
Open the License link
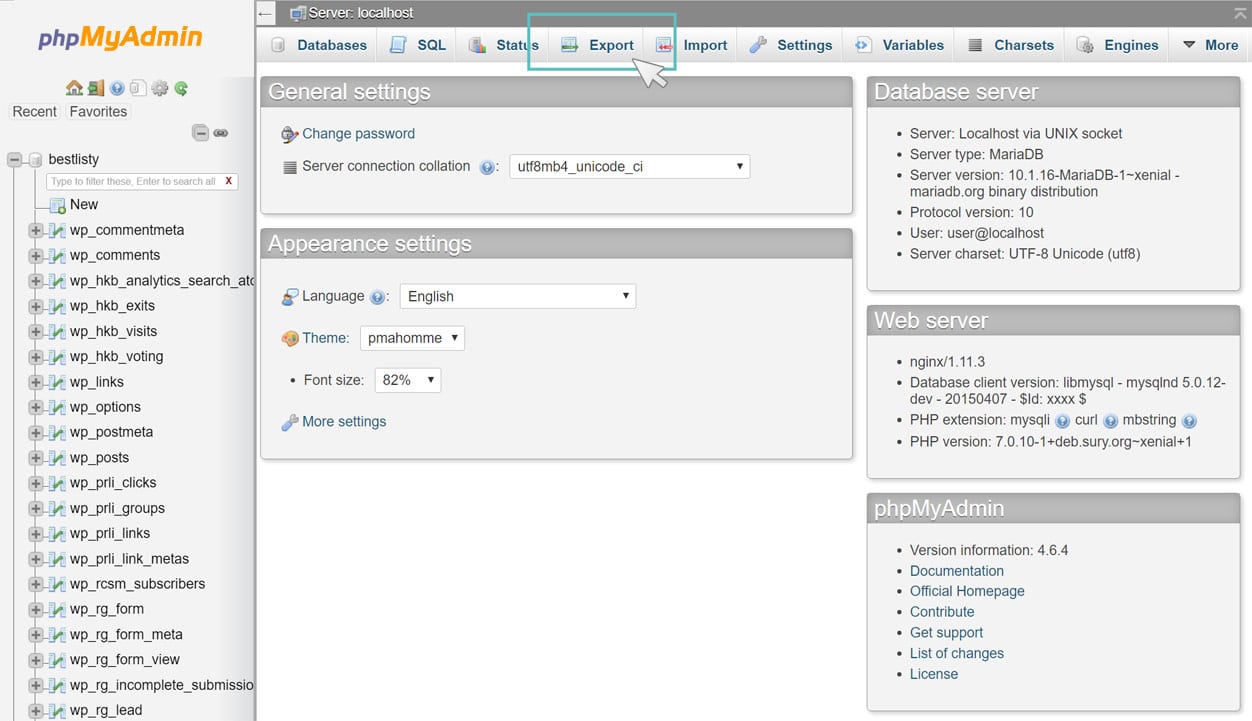pos(934,674)
